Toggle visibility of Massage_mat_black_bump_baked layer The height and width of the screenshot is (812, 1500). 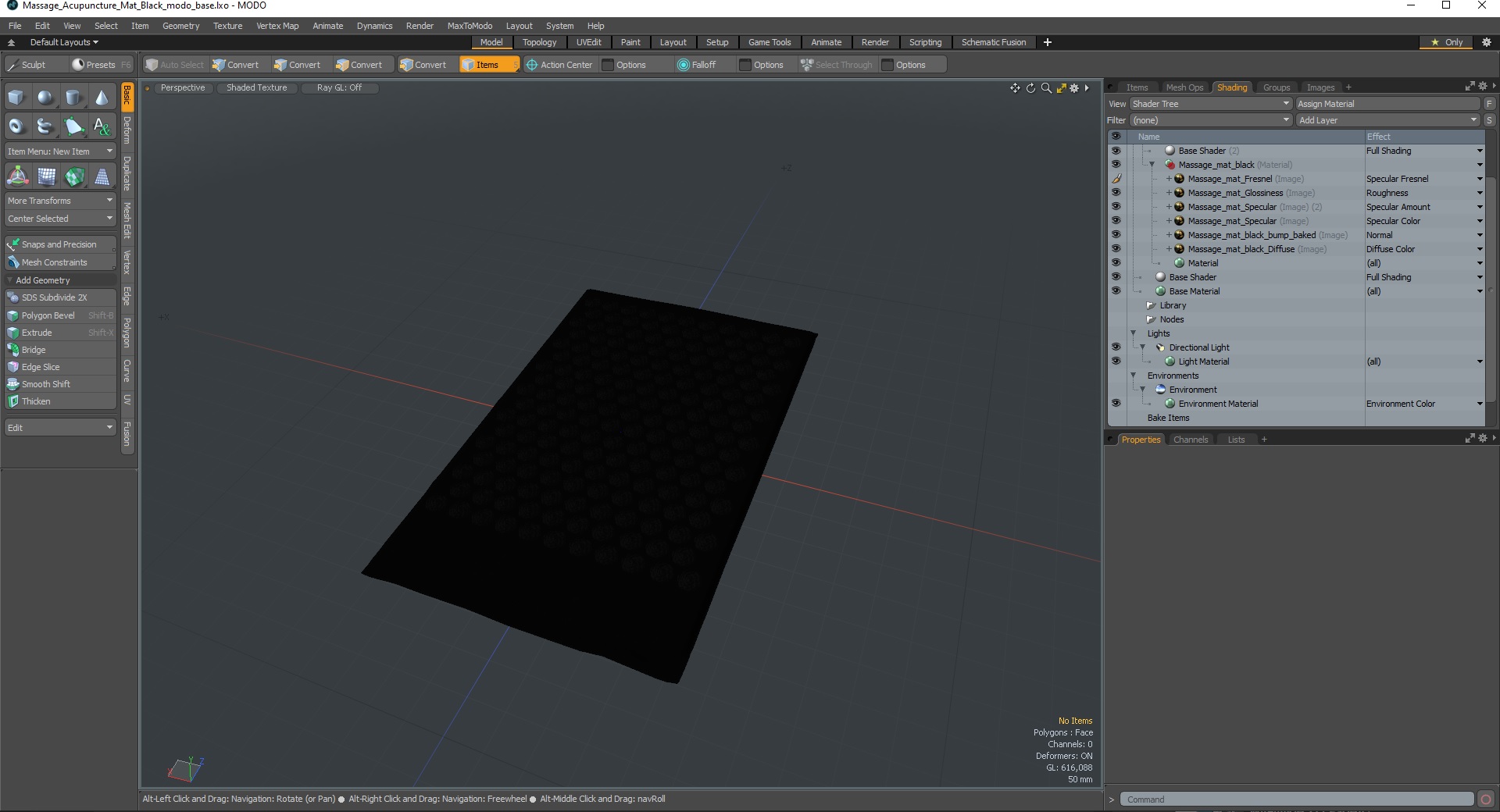click(1116, 235)
